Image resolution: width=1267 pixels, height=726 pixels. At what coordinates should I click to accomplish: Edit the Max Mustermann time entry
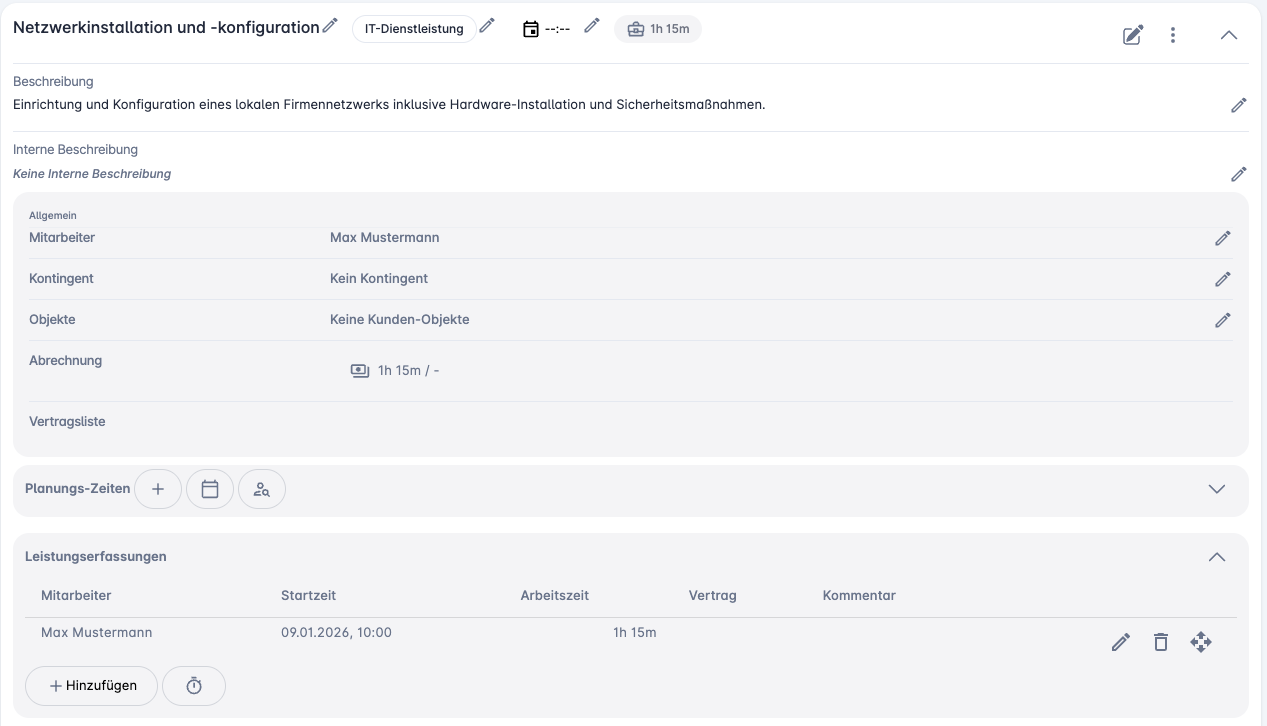(1121, 642)
